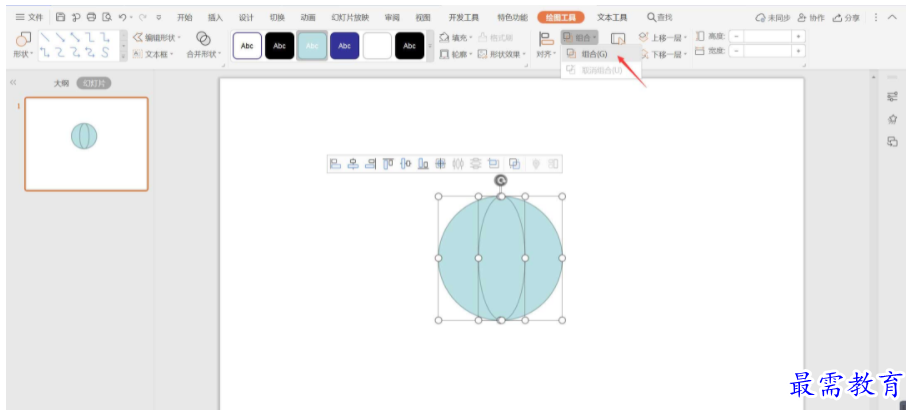Click the more options vertical dots icon
This screenshot has height=416, width=911.
pyautogui.click(x=876, y=18)
